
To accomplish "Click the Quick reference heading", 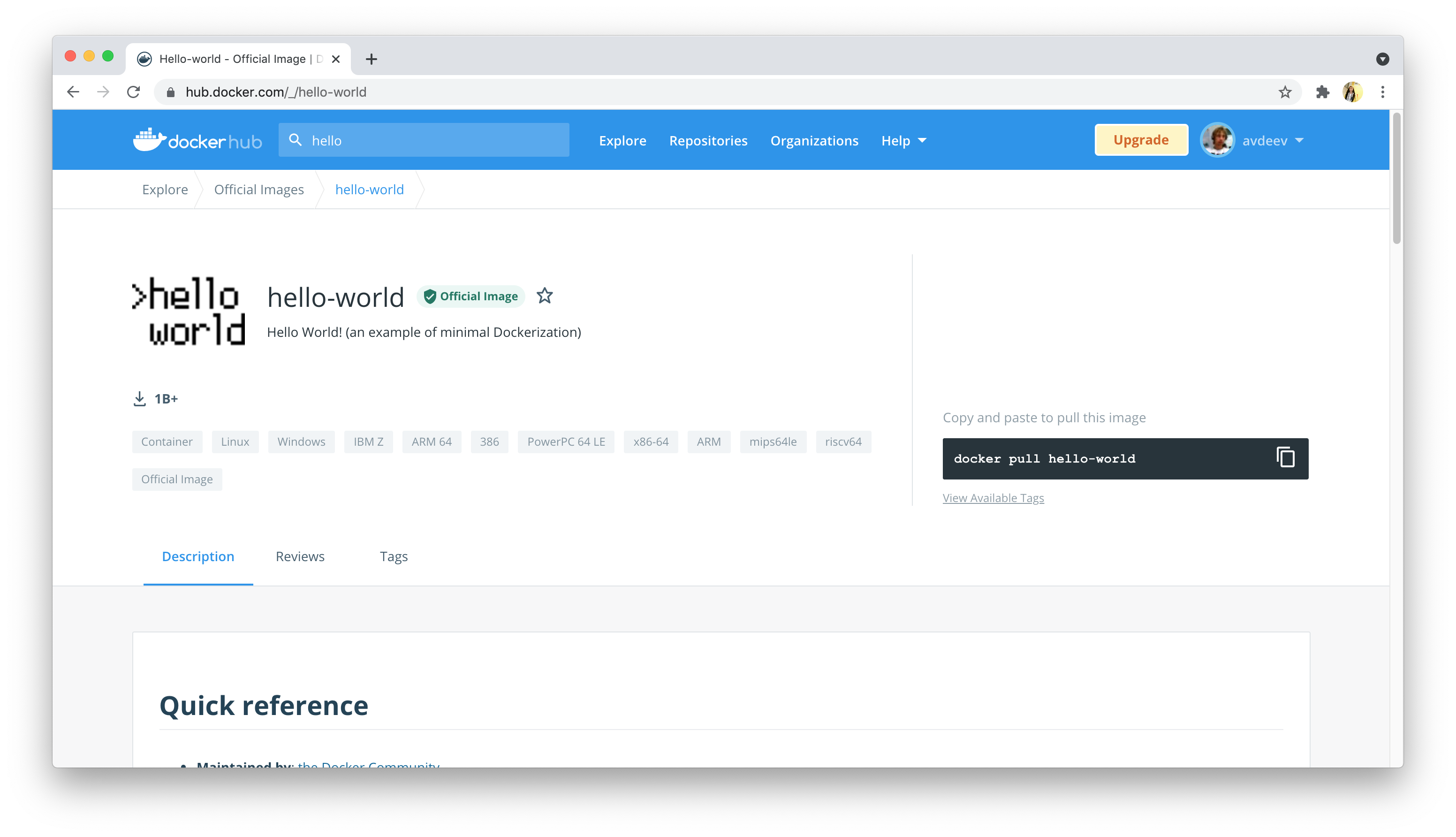I will click(264, 705).
